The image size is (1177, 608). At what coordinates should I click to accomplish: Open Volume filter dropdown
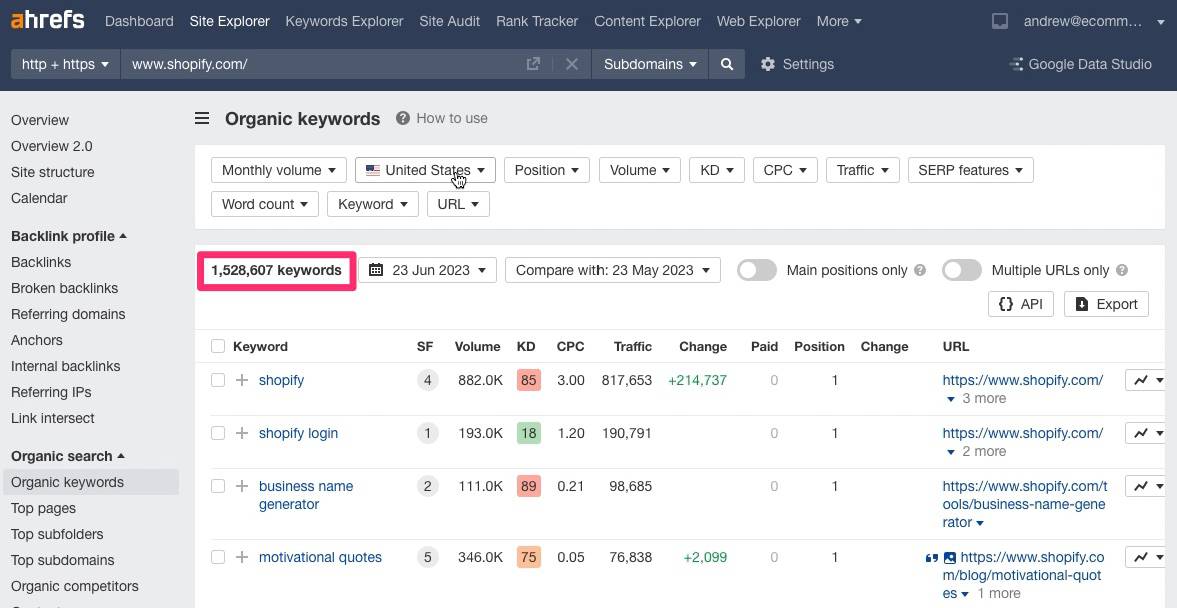click(640, 170)
